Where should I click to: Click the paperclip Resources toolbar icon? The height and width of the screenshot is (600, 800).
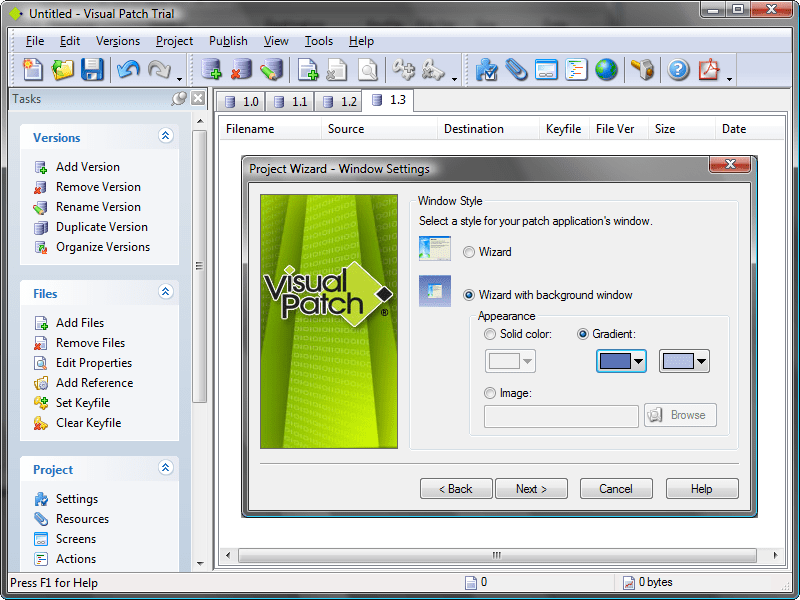click(x=516, y=69)
